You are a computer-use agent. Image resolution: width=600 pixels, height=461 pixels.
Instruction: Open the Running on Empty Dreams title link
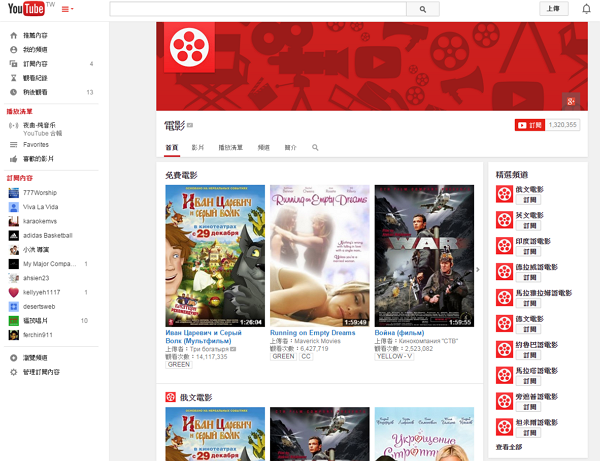pyautogui.click(x=312, y=332)
